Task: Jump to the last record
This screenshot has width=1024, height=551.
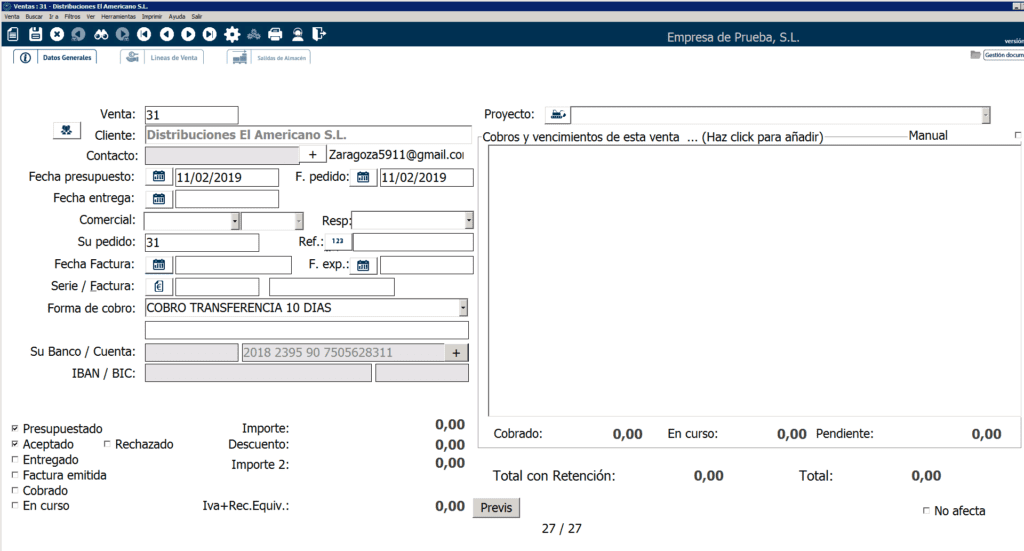Action: coord(209,34)
